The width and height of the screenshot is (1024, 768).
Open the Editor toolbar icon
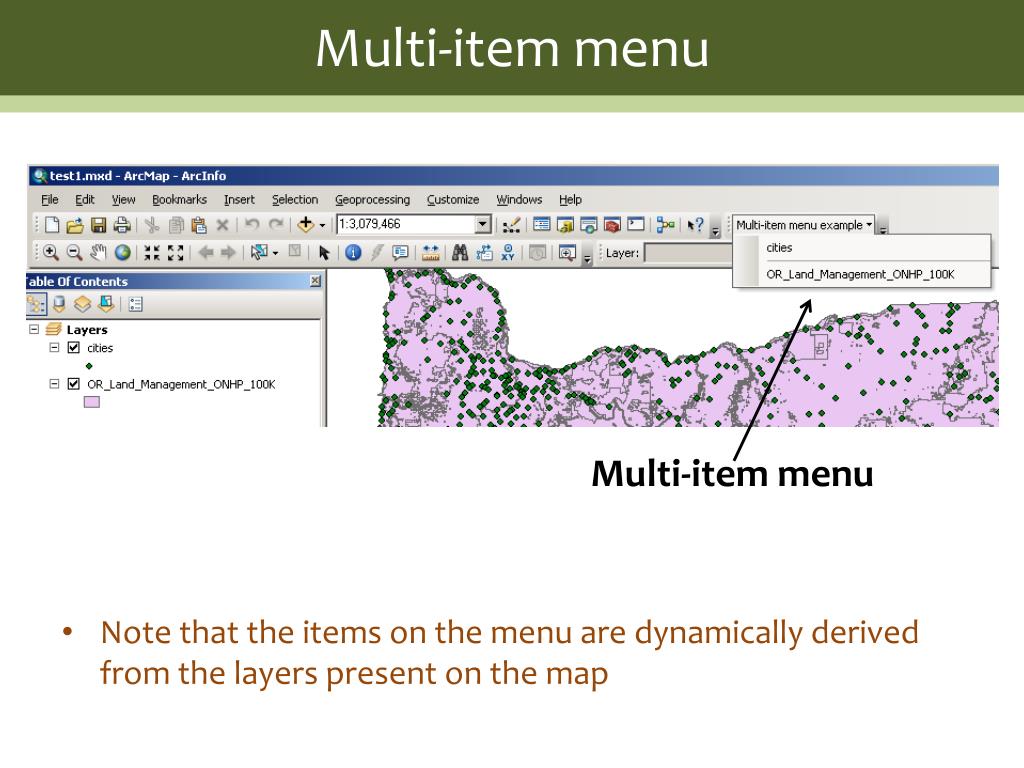pyautogui.click(x=511, y=225)
